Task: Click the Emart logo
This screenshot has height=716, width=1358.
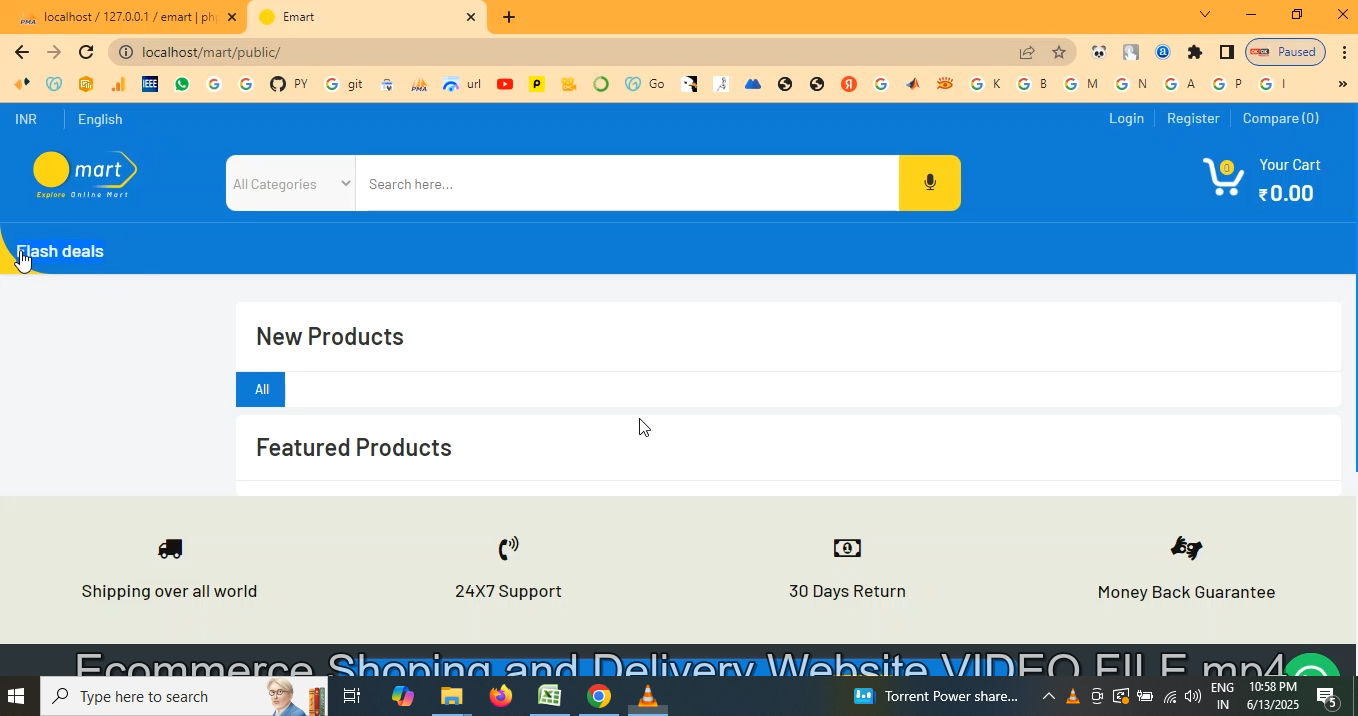Action: (85, 175)
